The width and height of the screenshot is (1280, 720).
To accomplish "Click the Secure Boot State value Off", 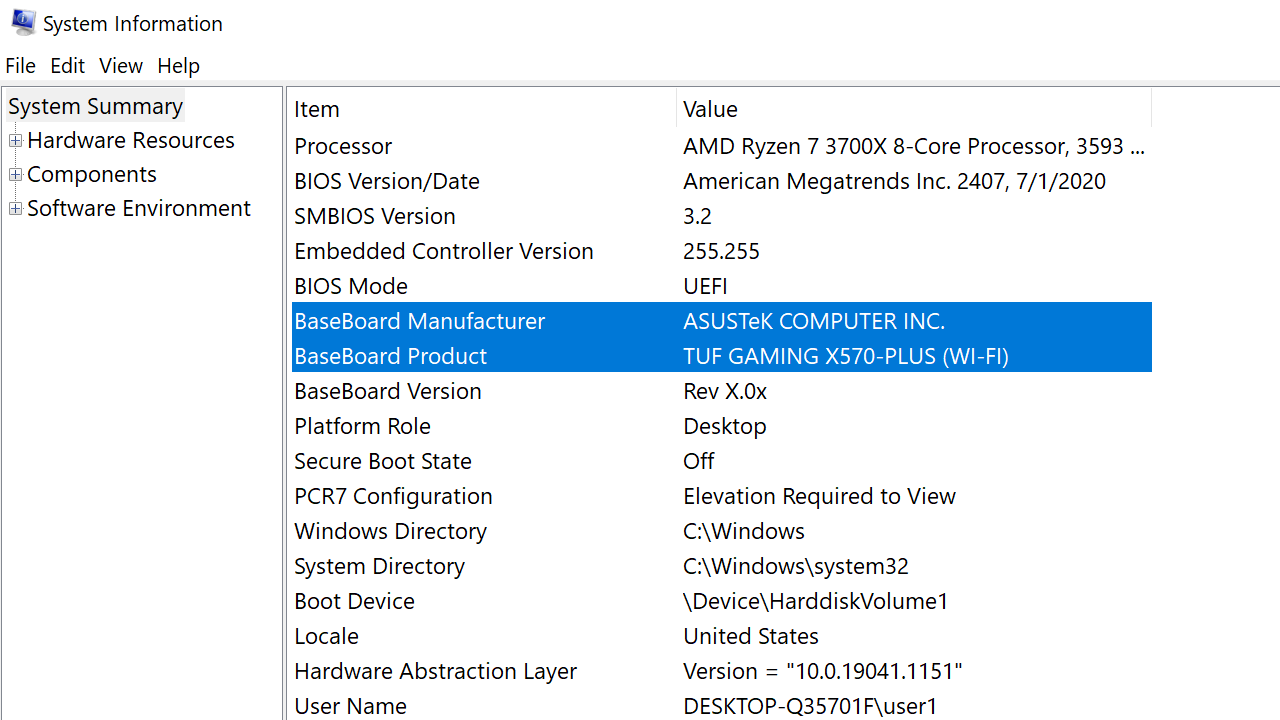I will (x=699, y=461).
